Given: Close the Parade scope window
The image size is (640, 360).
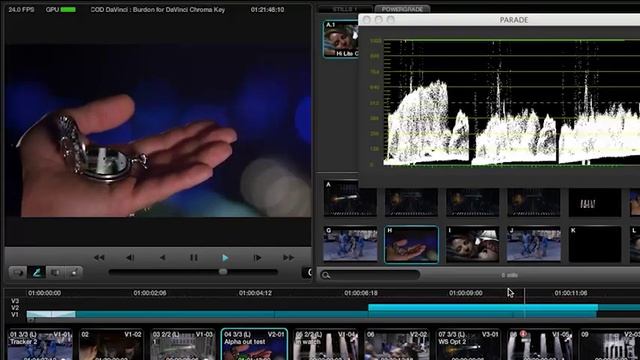Looking at the screenshot, I should (367, 20).
